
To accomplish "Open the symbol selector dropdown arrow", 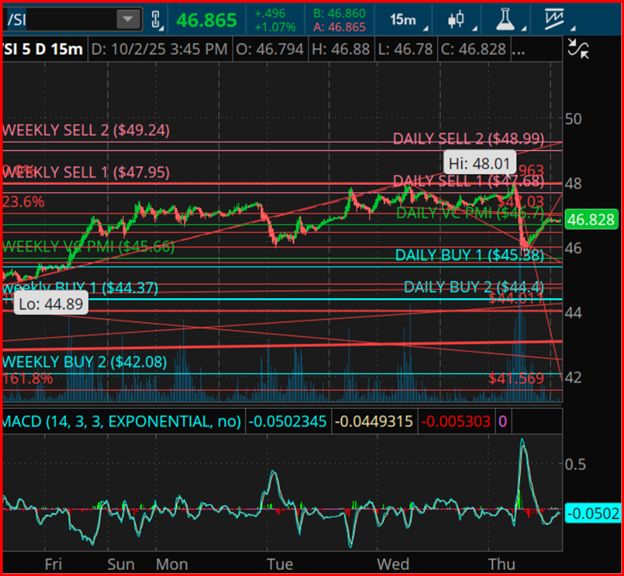I will (128, 20).
